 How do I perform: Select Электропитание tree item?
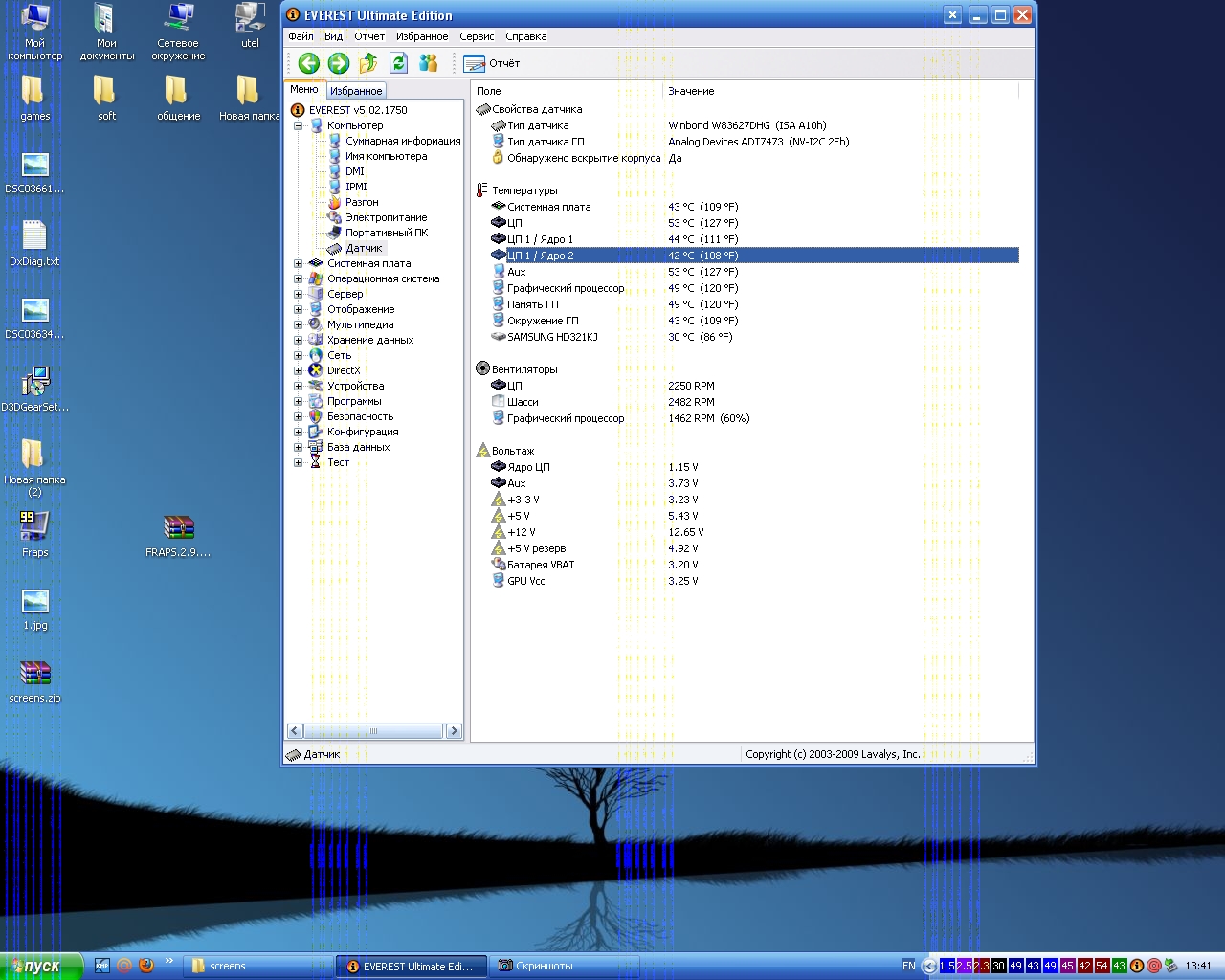tap(386, 217)
